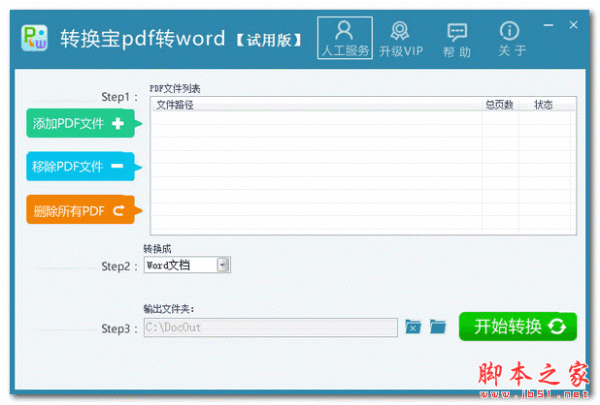Click the PDF文件列表 label
600x405 pixels.
[174, 89]
